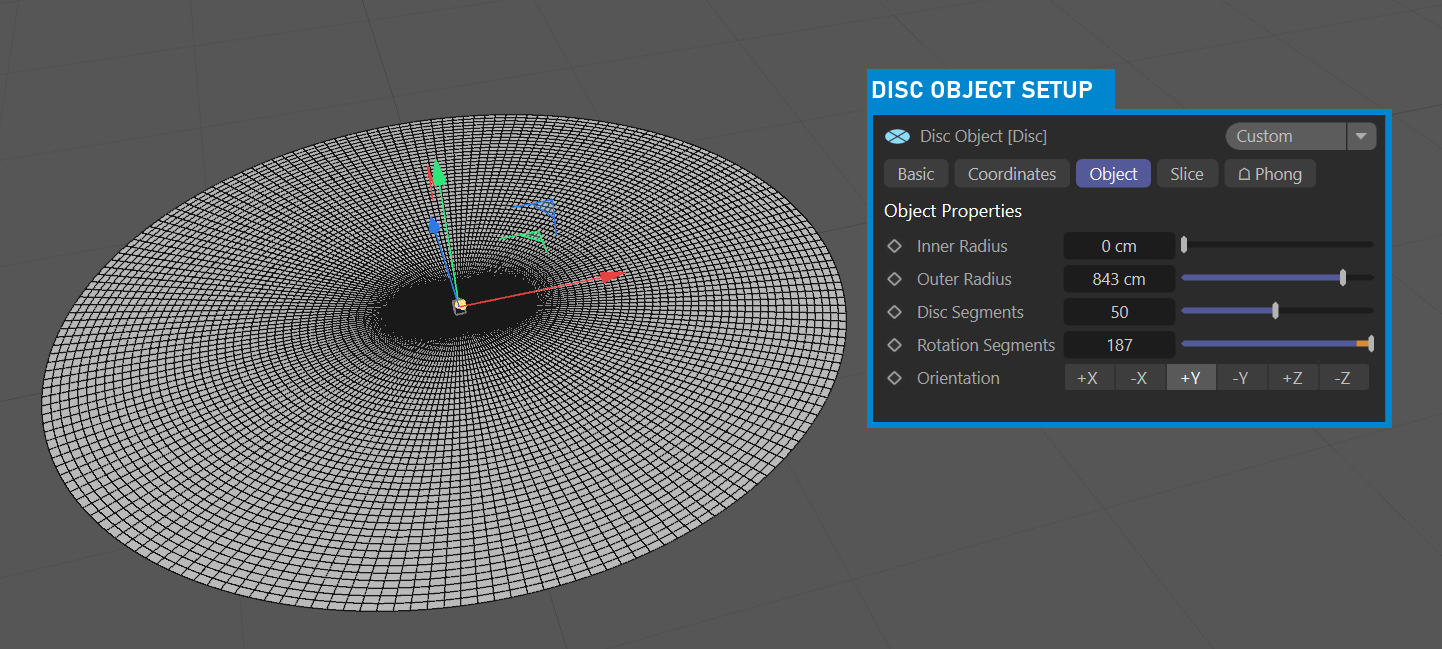Click the Disc Object icon in header

(897, 136)
